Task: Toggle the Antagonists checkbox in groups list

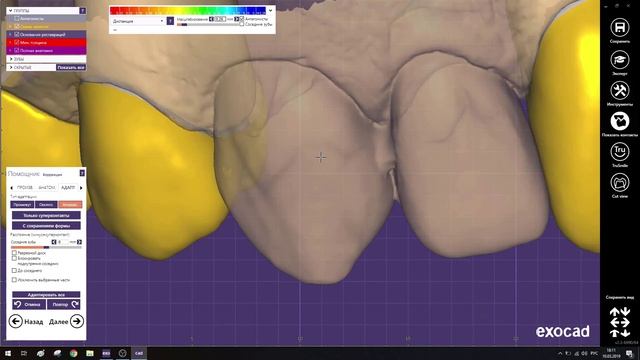Action: [17, 18]
